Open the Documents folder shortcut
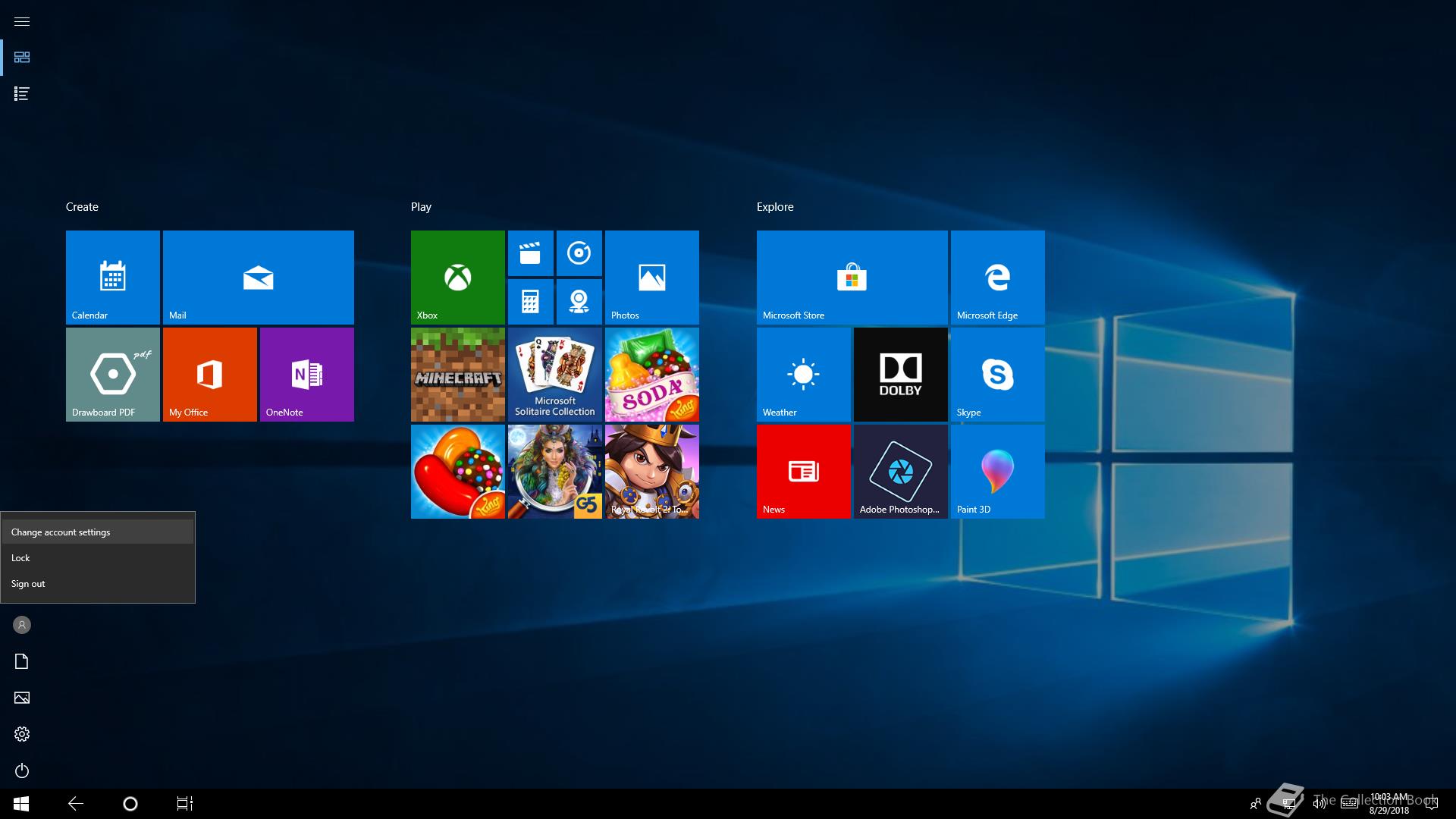This screenshot has height=819, width=1456. point(22,661)
